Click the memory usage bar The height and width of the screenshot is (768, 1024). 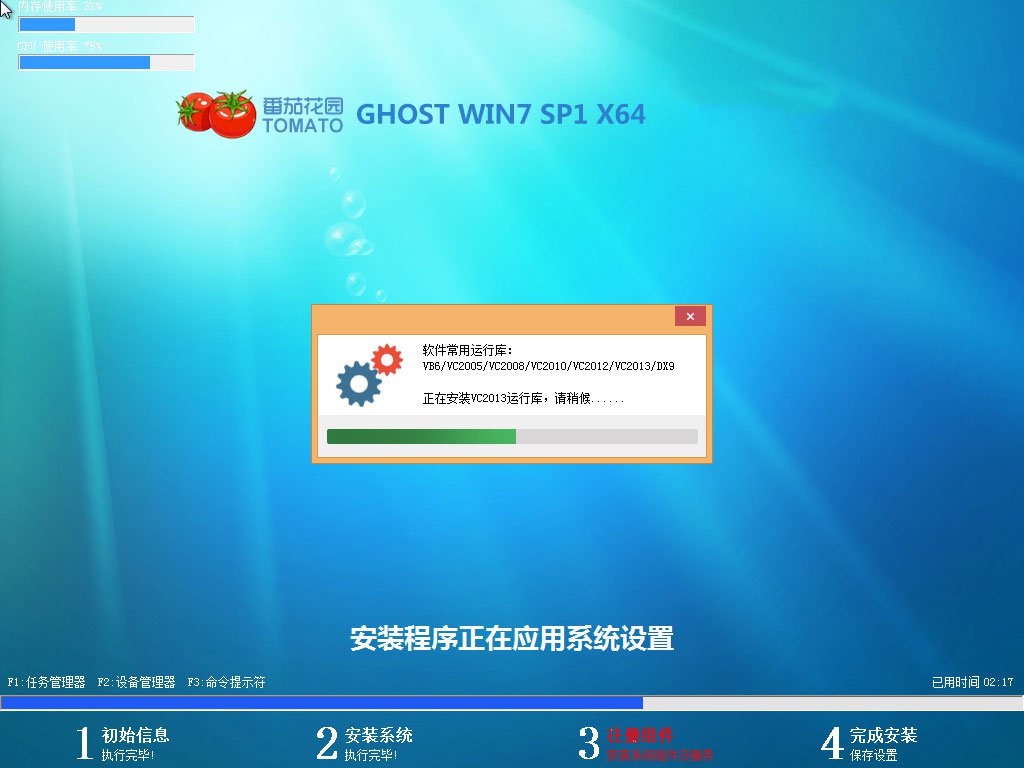click(x=106, y=25)
